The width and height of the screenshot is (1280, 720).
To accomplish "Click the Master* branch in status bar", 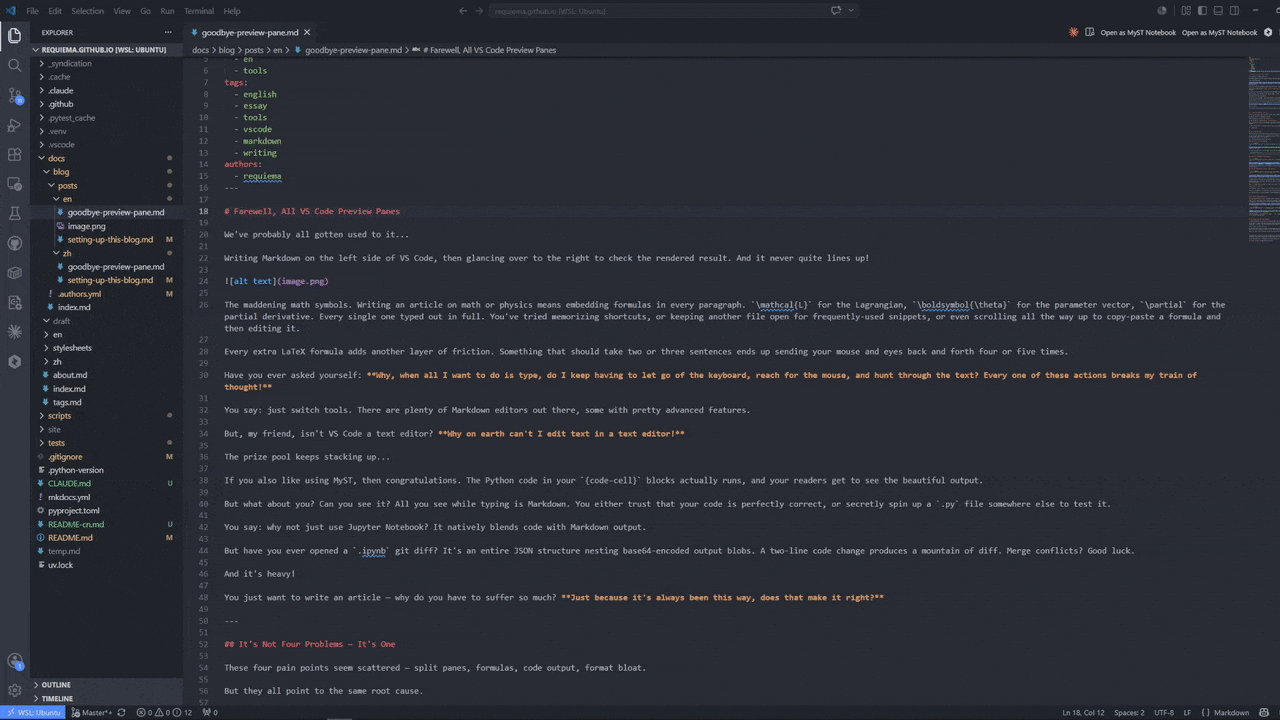I will tap(92, 713).
